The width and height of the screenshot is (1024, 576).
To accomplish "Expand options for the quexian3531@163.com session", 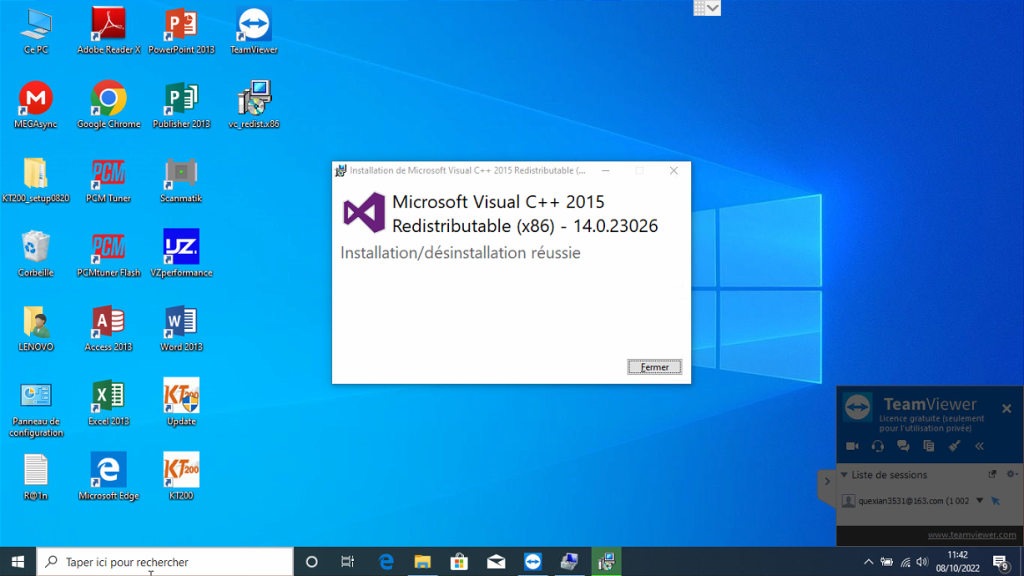I will [980, 501].
